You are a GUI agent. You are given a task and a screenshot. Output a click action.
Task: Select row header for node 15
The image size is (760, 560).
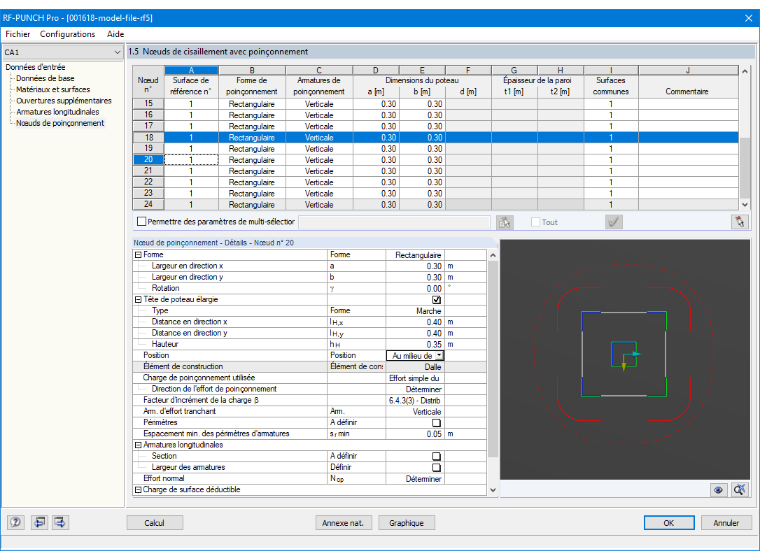(148, 104)
